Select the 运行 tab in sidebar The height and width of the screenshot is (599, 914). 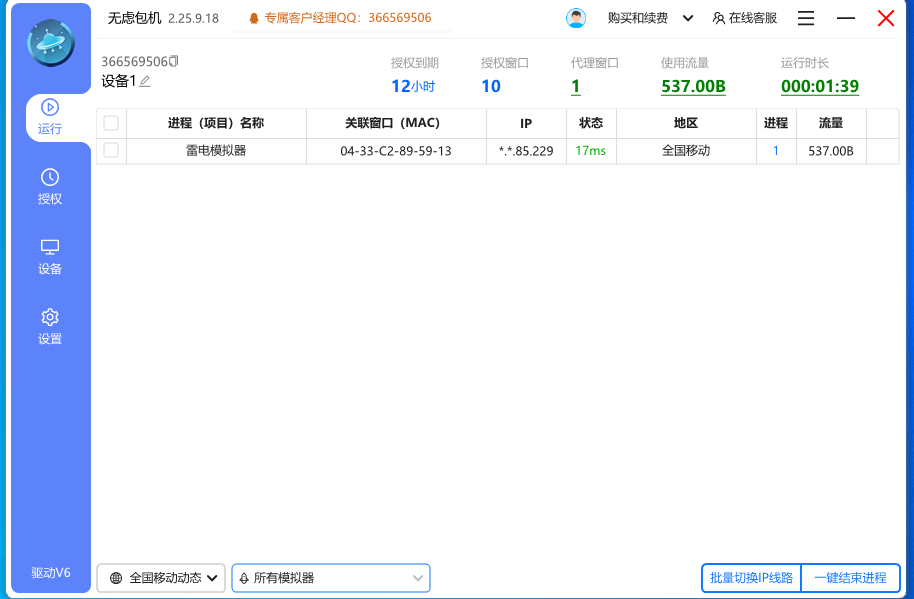click(x=50, y=116)
